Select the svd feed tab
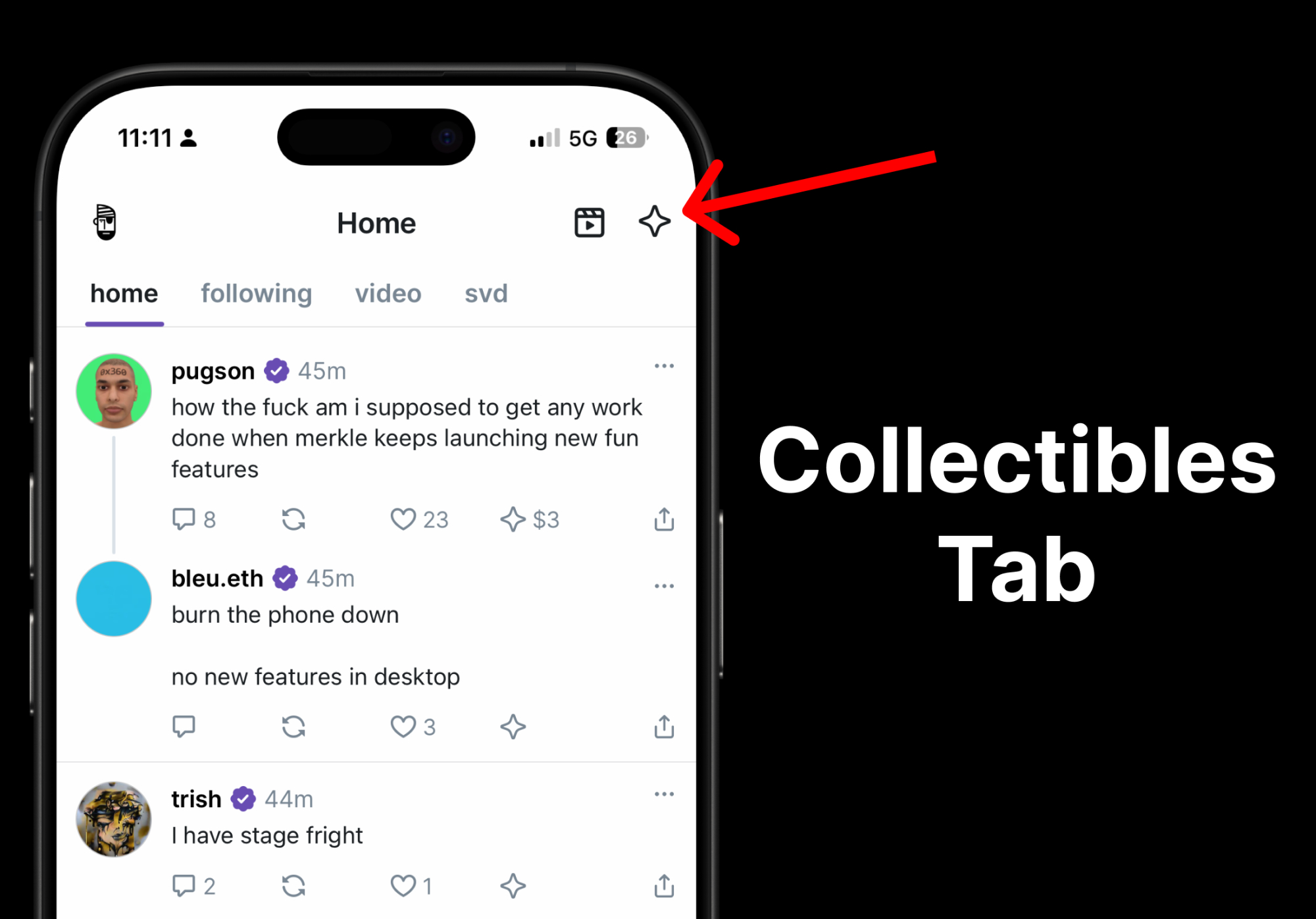Viewport: 1316px width, 919px height. 486,294
